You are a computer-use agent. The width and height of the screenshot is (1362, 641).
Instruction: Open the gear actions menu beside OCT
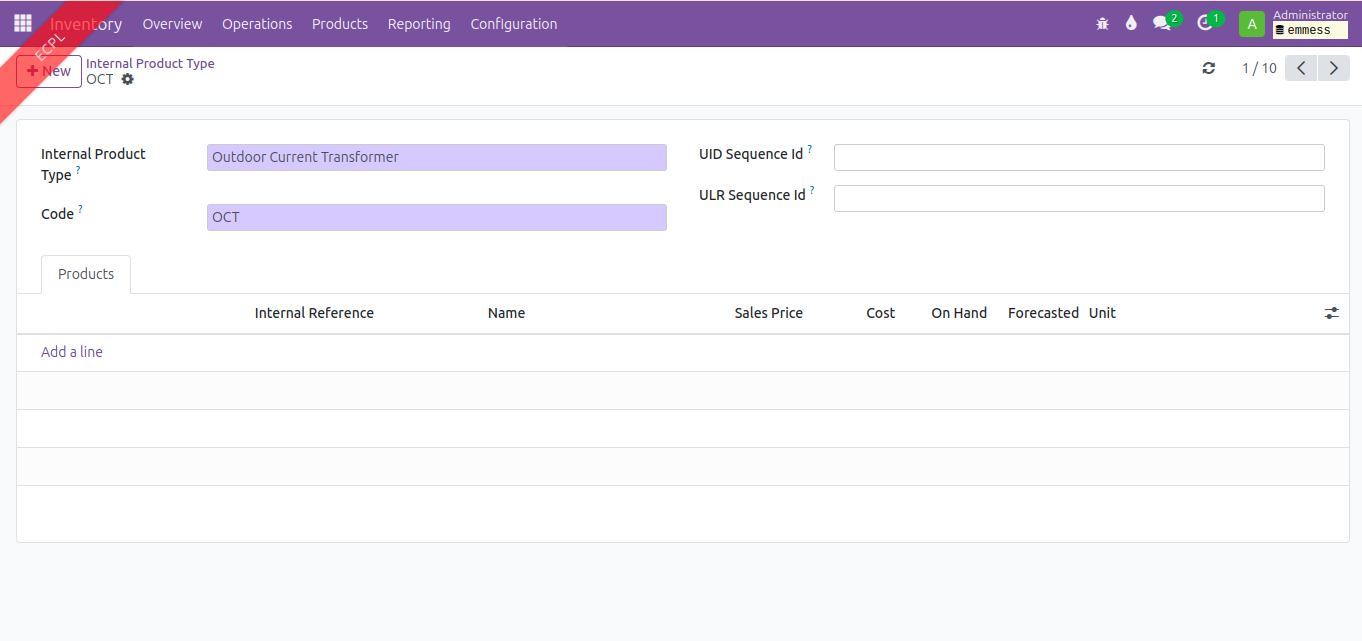[128, 79]
